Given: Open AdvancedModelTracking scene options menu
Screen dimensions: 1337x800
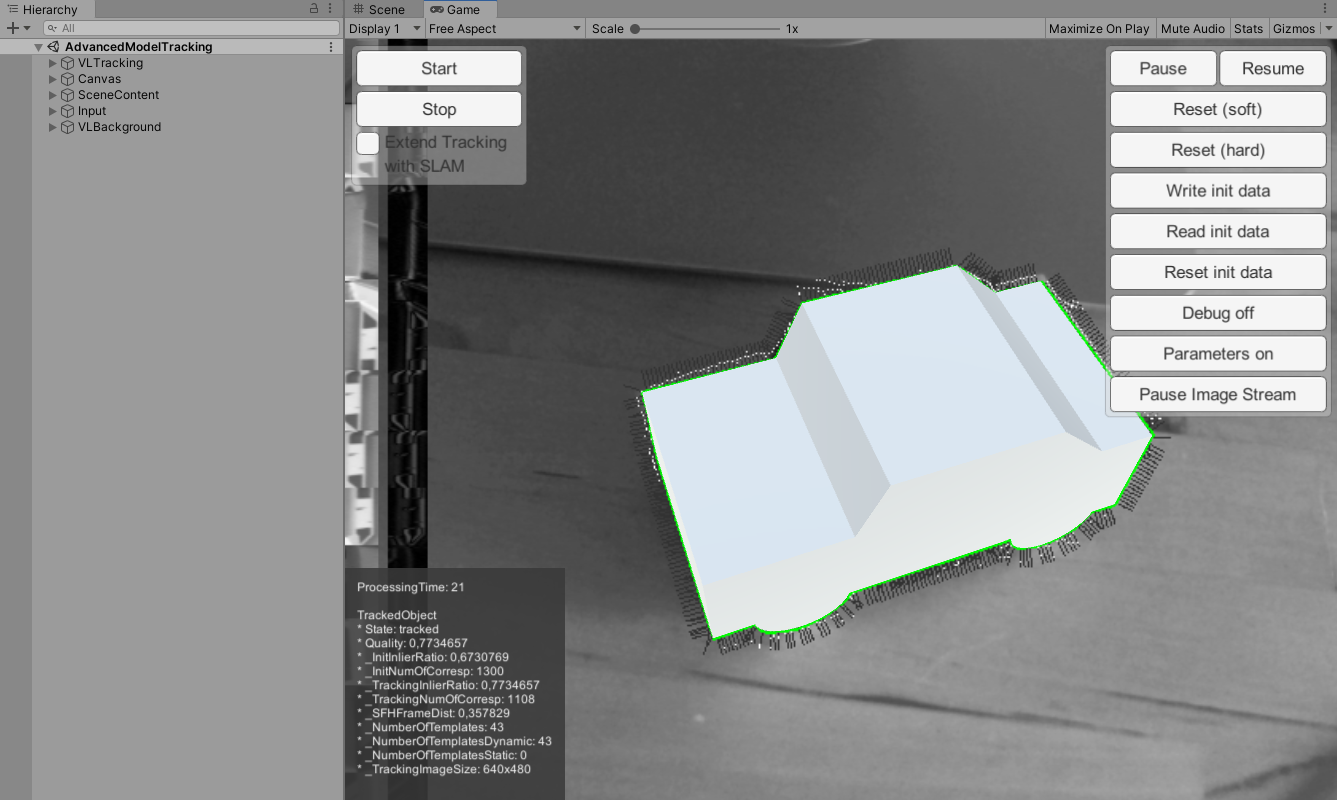Looking at the screenshot, I should [331, 47].
